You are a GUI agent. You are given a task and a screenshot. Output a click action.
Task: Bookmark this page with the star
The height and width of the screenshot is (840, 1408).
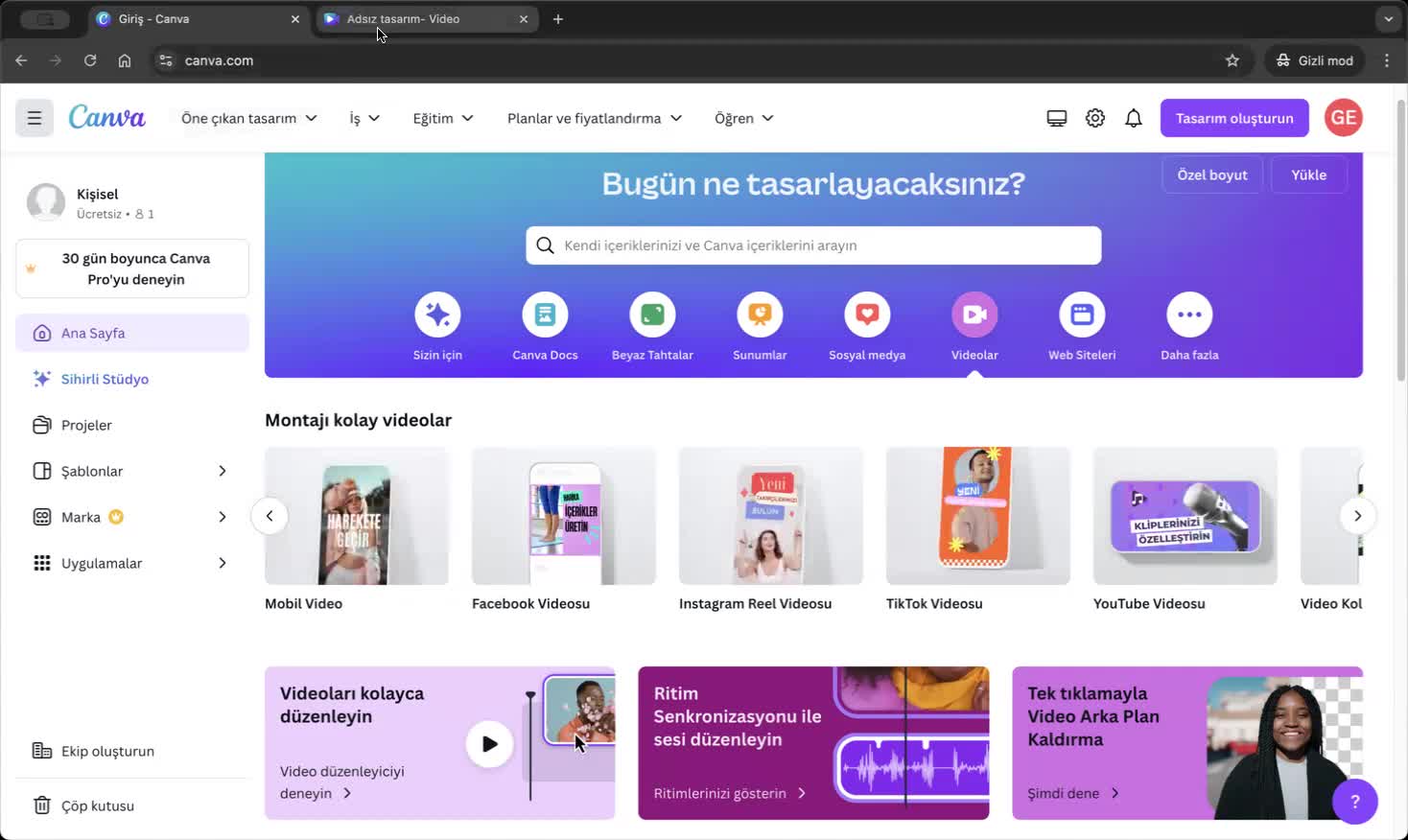click(x=1232, y=60)
